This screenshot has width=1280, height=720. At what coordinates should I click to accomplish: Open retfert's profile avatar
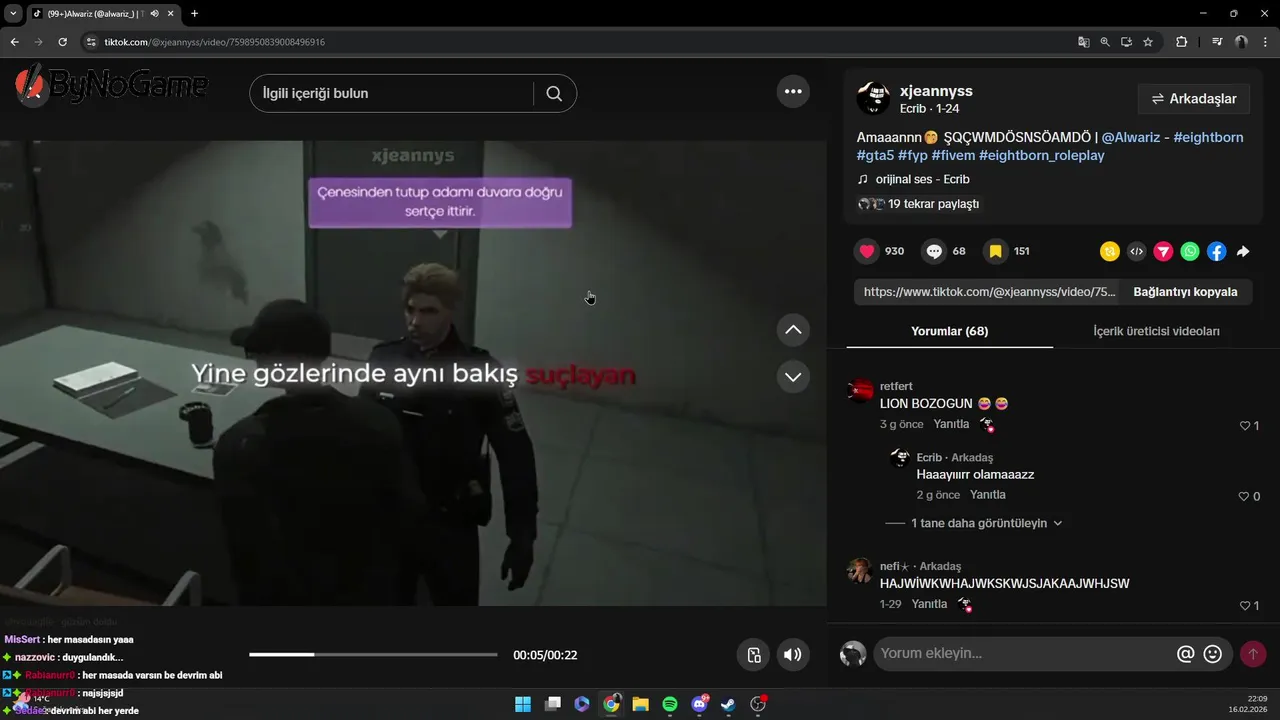[860, 391]
